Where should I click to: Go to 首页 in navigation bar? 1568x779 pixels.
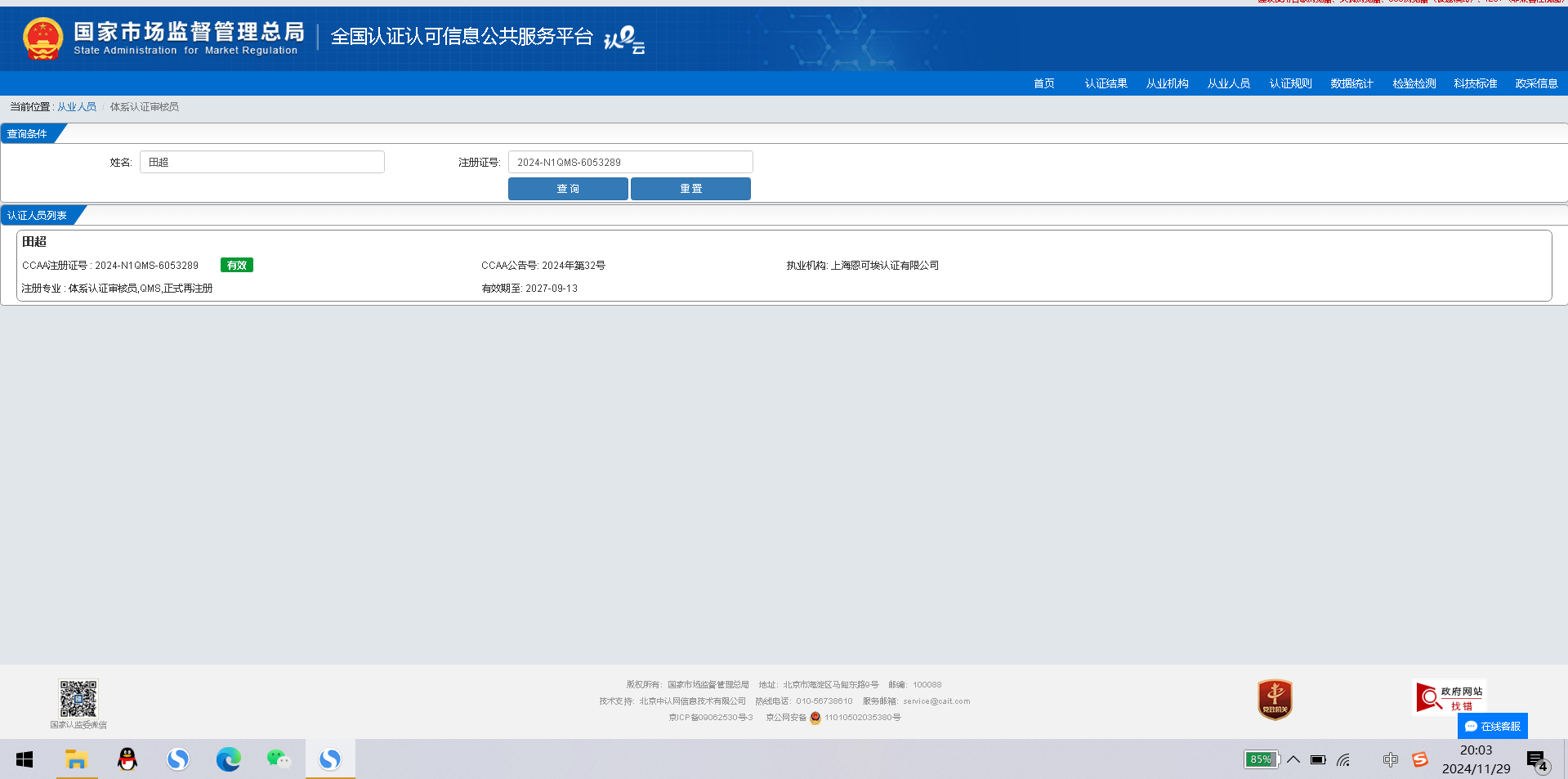click(x=1043, y=83)
